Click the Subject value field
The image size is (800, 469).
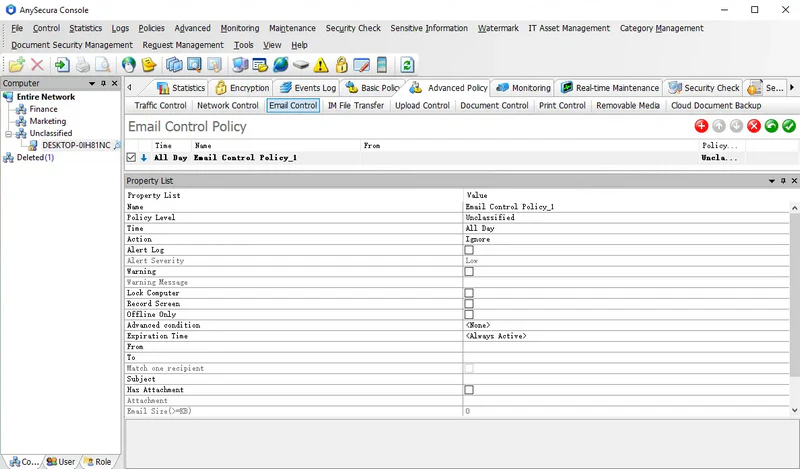(627, 379)
